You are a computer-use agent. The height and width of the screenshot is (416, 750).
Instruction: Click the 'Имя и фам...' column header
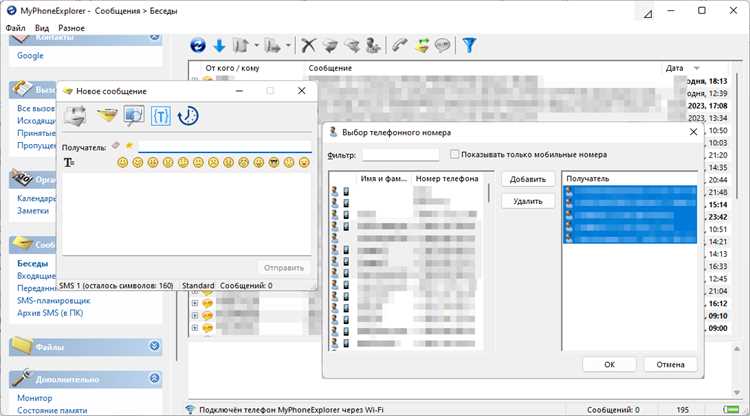click(x=384, y=178)
